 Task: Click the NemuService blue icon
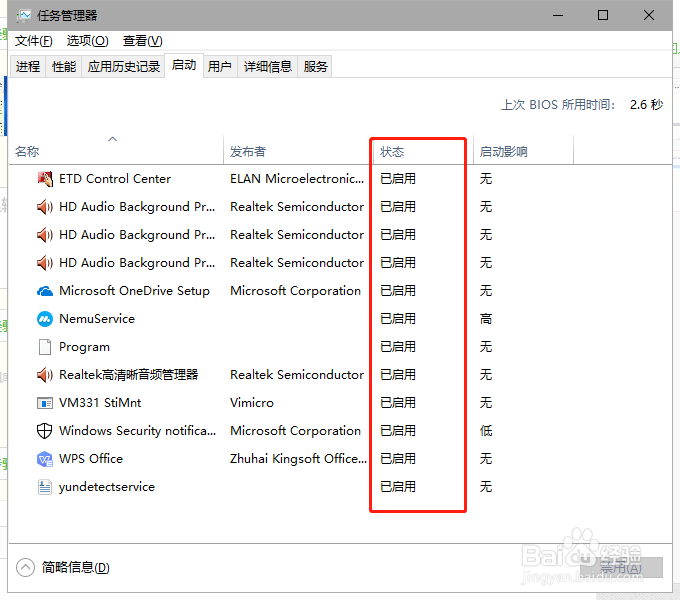tap(45, 319)
